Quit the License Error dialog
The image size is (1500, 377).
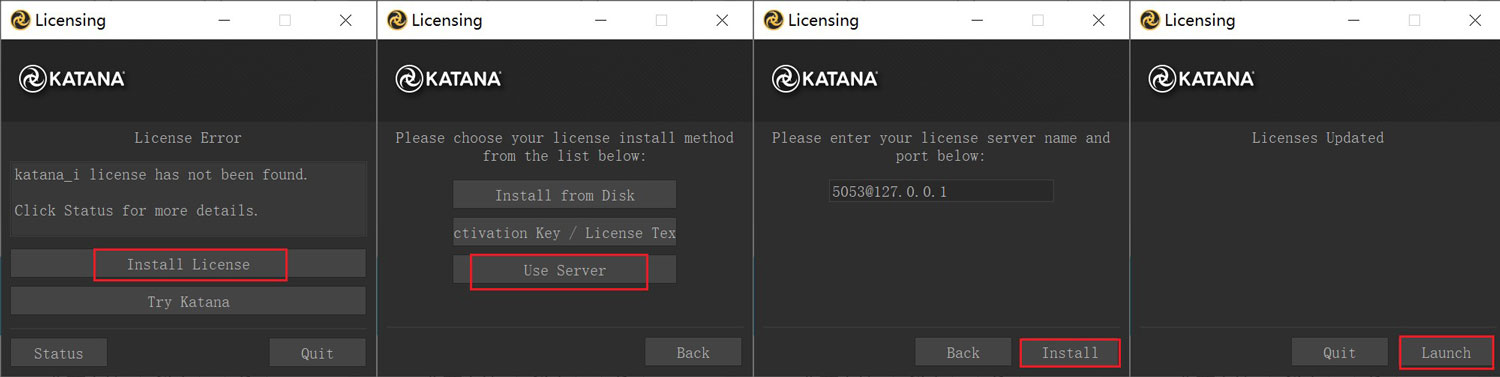point(317,353)
